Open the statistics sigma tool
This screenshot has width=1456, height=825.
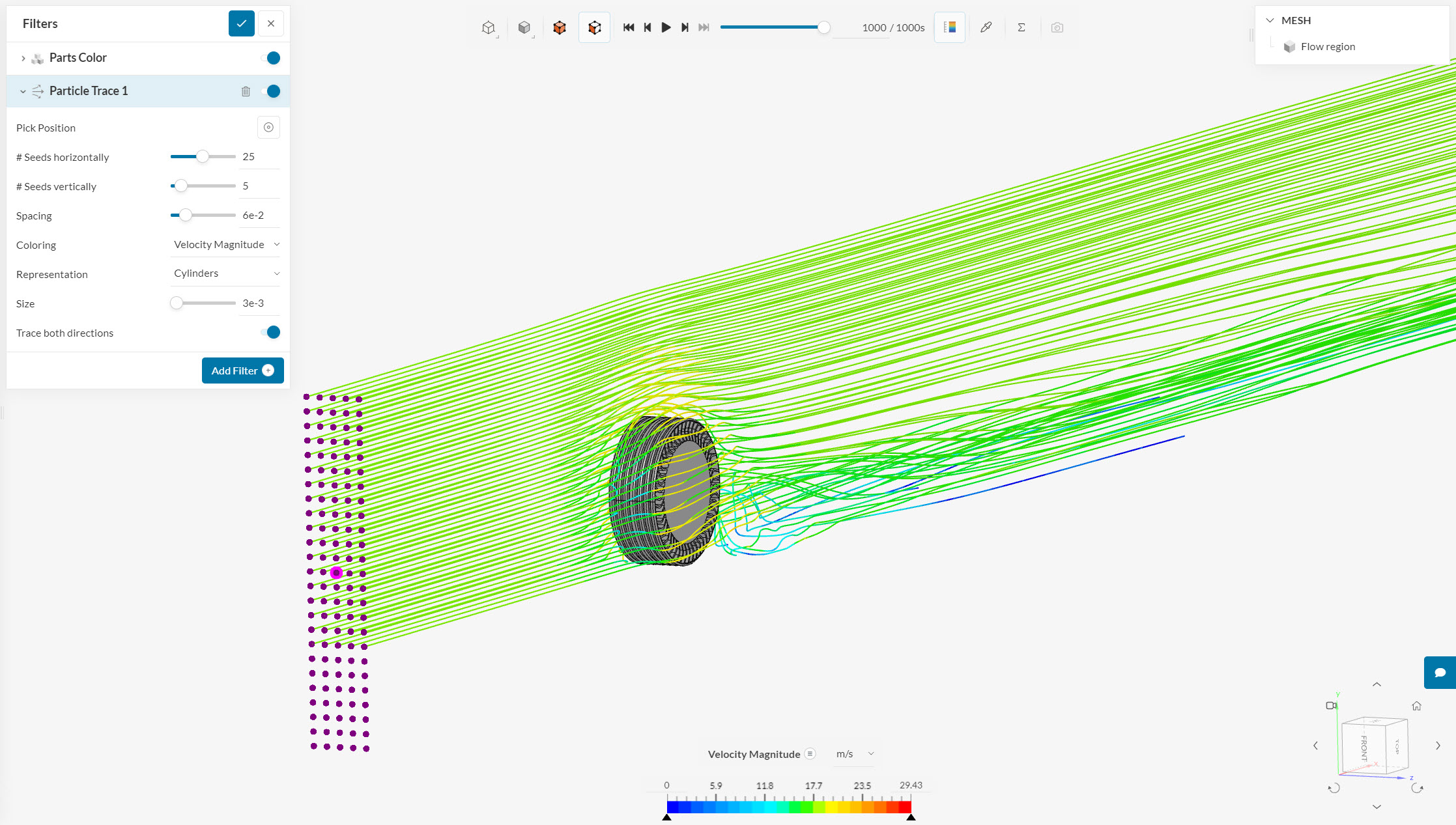point(1021,27)
